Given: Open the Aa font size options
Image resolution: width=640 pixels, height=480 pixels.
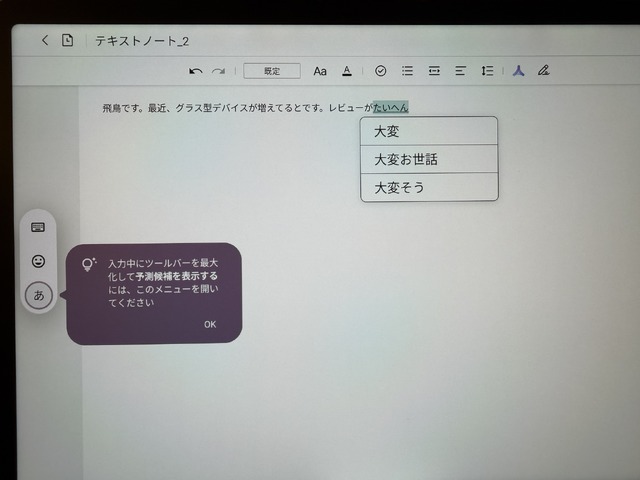Looking at the screenshot, I should tap(320, 71).
